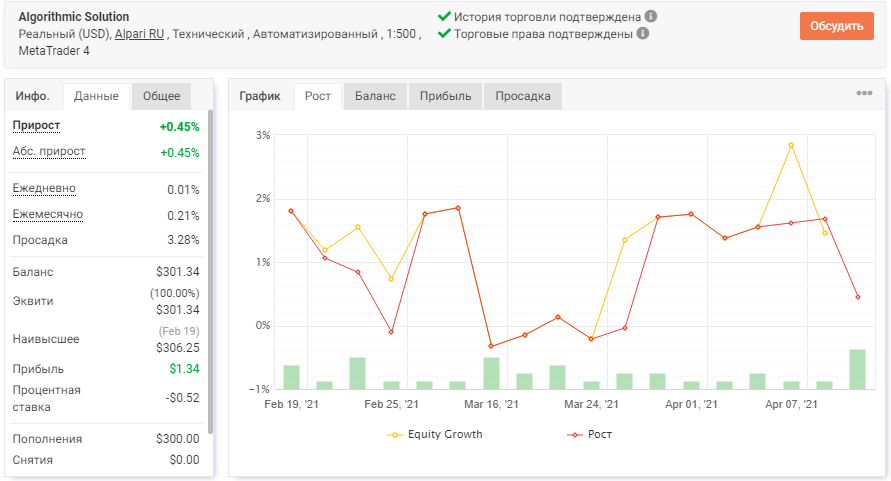The height and width of the screenshot is (481, 891).
Task: Click the info panel vertical scrollbar
Action: click(x=210, y=272)
